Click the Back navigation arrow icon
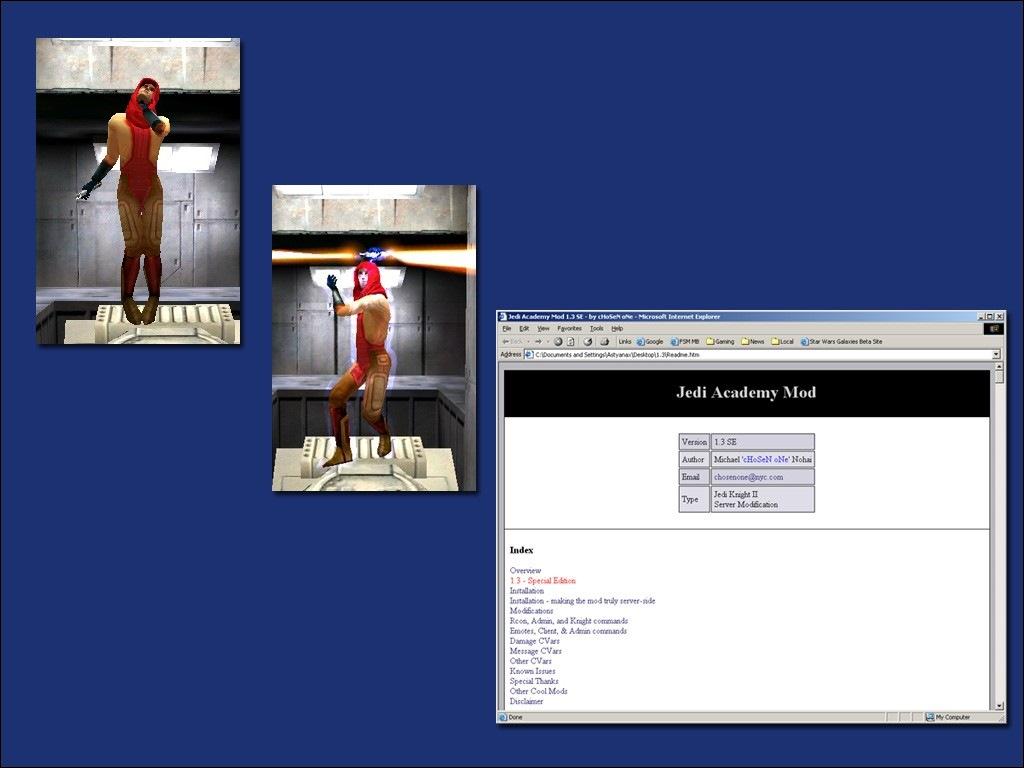 506,342
